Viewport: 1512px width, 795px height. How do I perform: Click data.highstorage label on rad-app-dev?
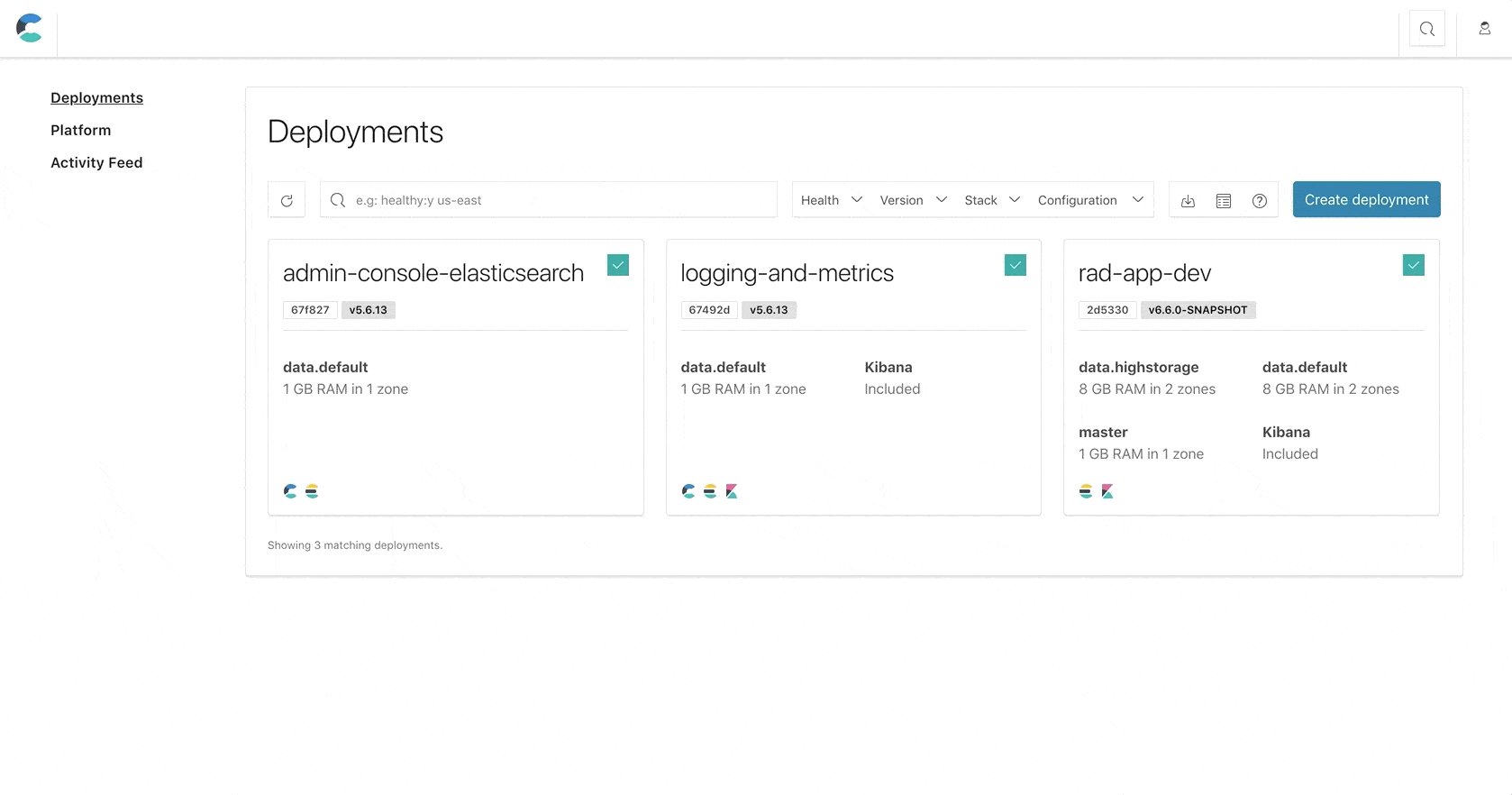1138,367
